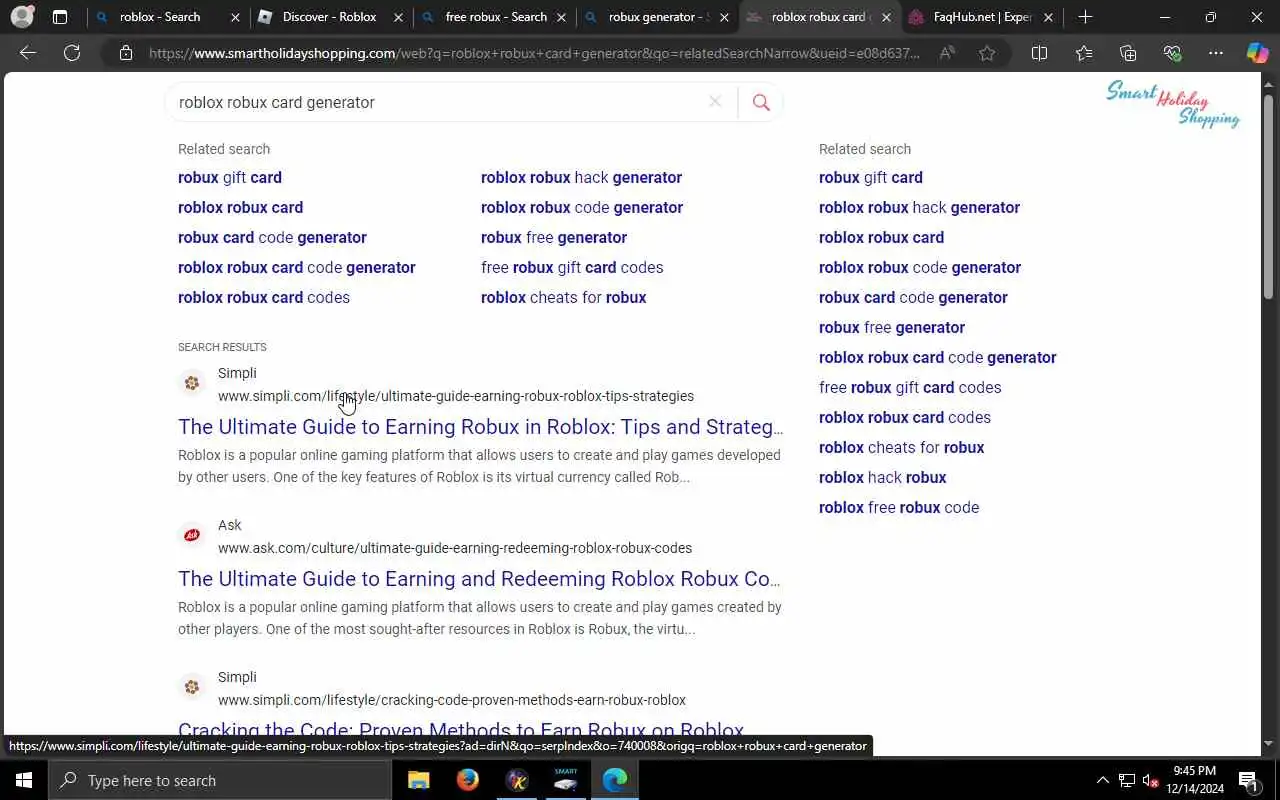Open Firefox from taskbar
This screenshot has height=800, width=1280.
click(x=467, y=780)
